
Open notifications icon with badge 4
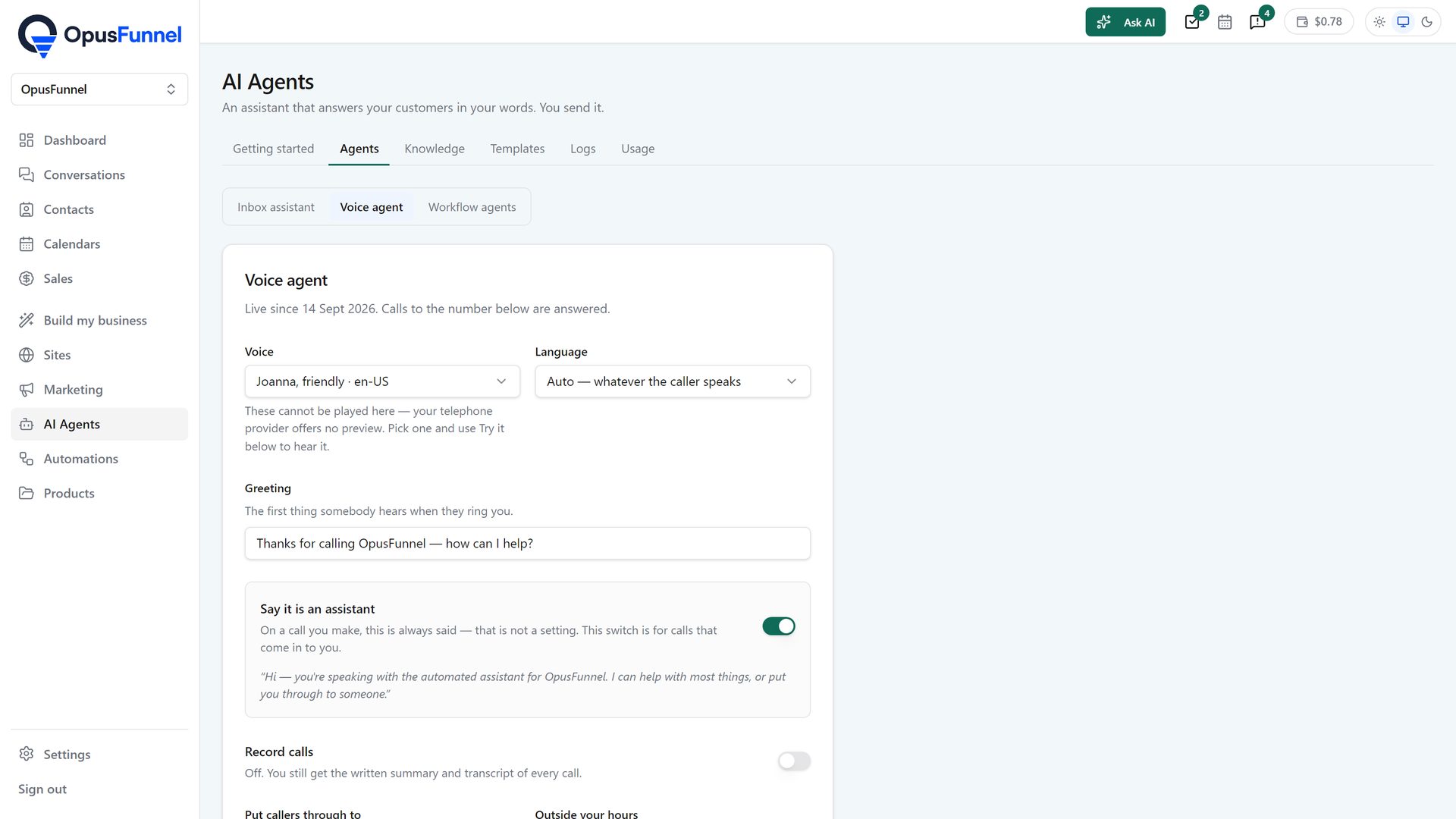(x=1257, y=22)
